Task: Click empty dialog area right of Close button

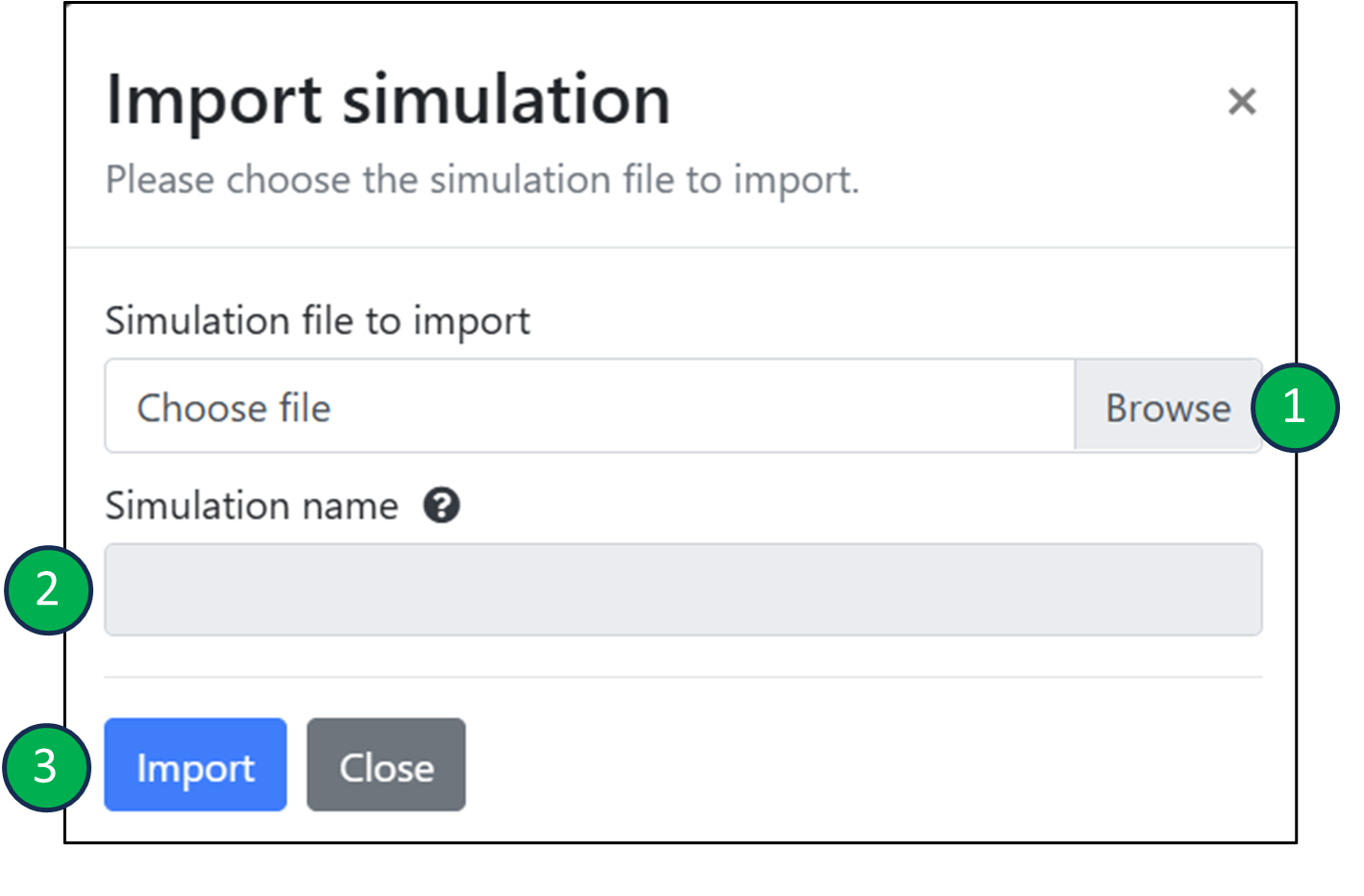Action: point(865,765)
